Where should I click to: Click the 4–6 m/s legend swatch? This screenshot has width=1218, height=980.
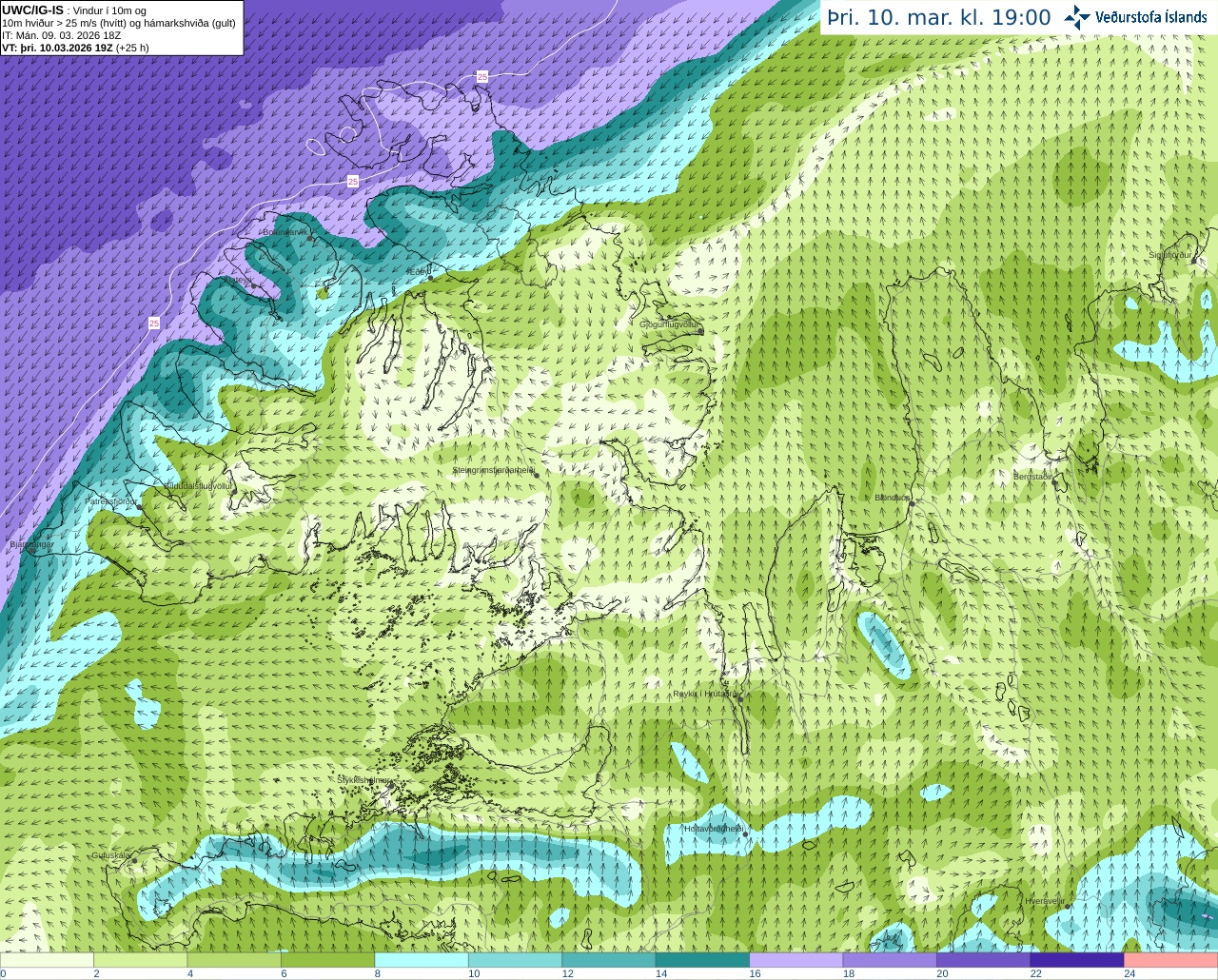234,960
